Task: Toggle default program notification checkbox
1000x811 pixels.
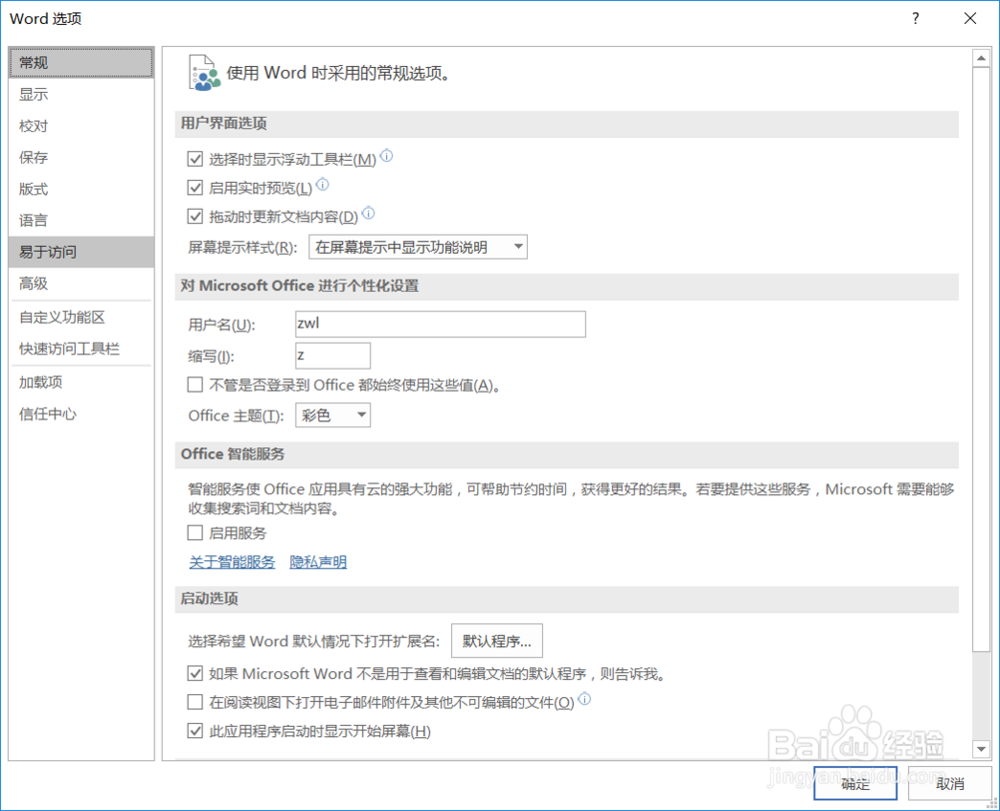Action: (x=195, y=673)
